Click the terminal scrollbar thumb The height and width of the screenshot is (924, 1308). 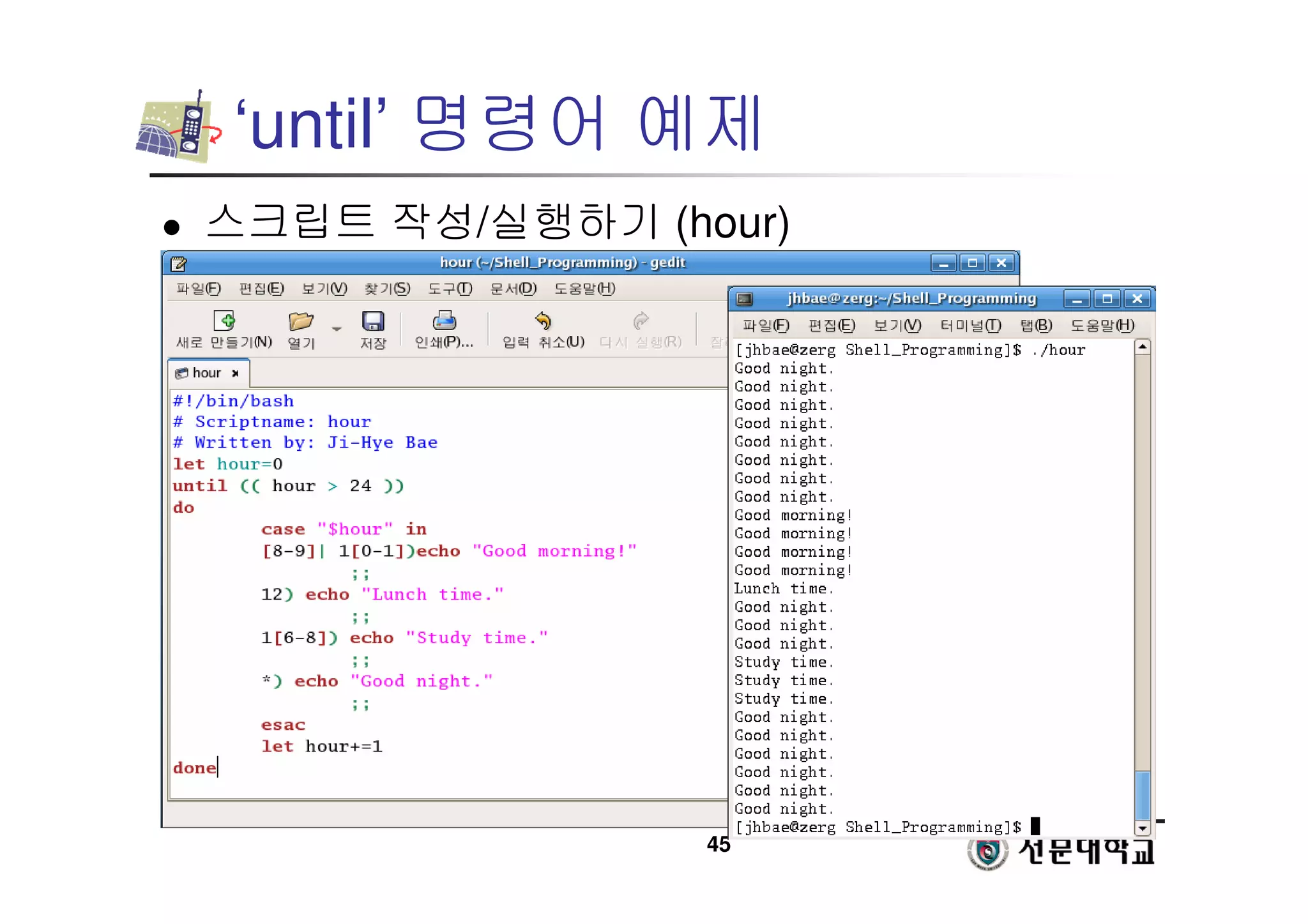(1143, 796)
